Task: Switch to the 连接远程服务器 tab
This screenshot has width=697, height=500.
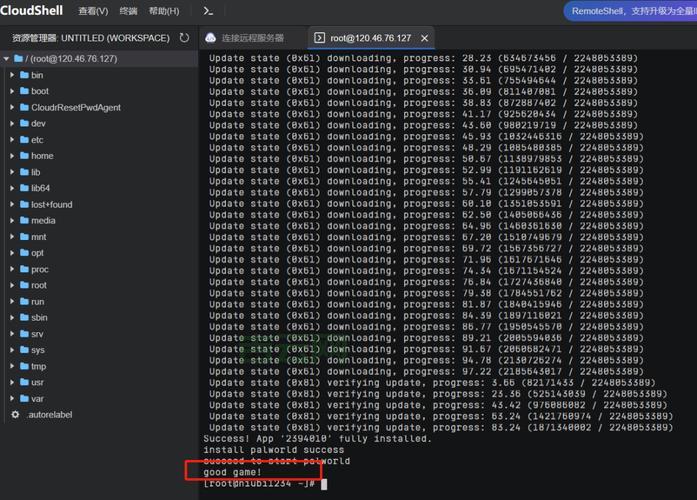Action: coord(252,38)
